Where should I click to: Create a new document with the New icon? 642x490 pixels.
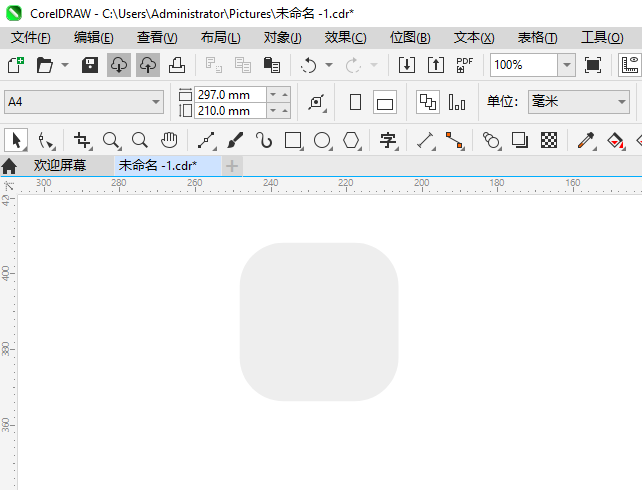point(16,65)
